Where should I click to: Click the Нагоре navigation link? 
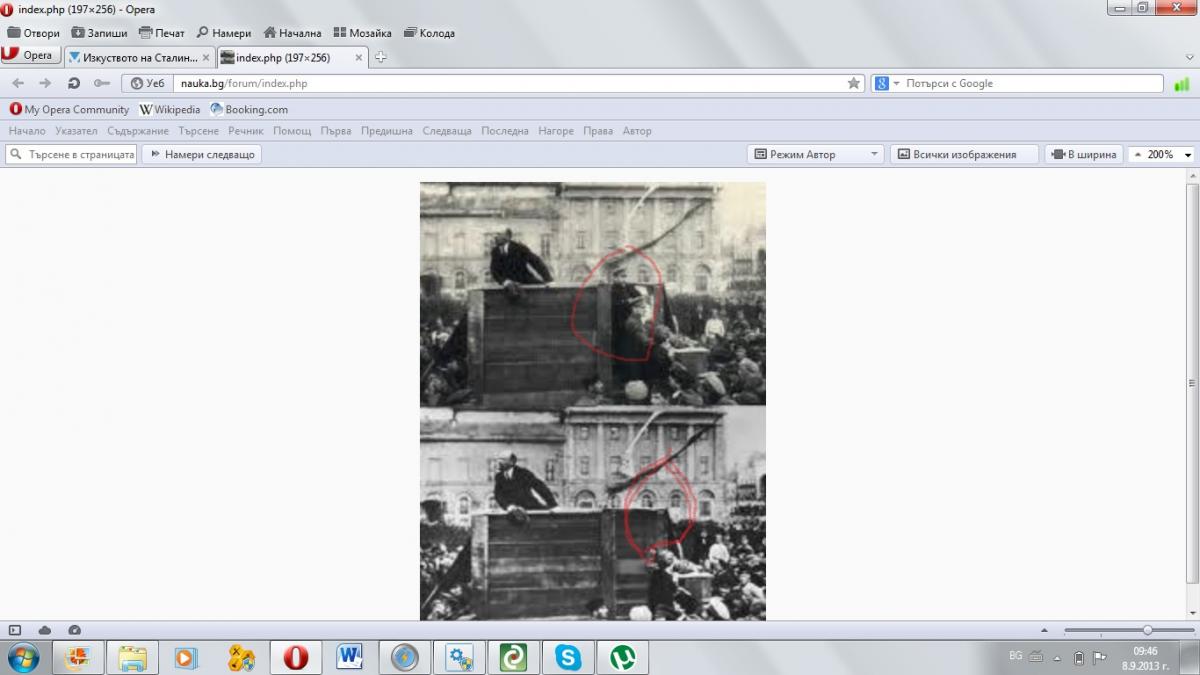tap(556, 131)
